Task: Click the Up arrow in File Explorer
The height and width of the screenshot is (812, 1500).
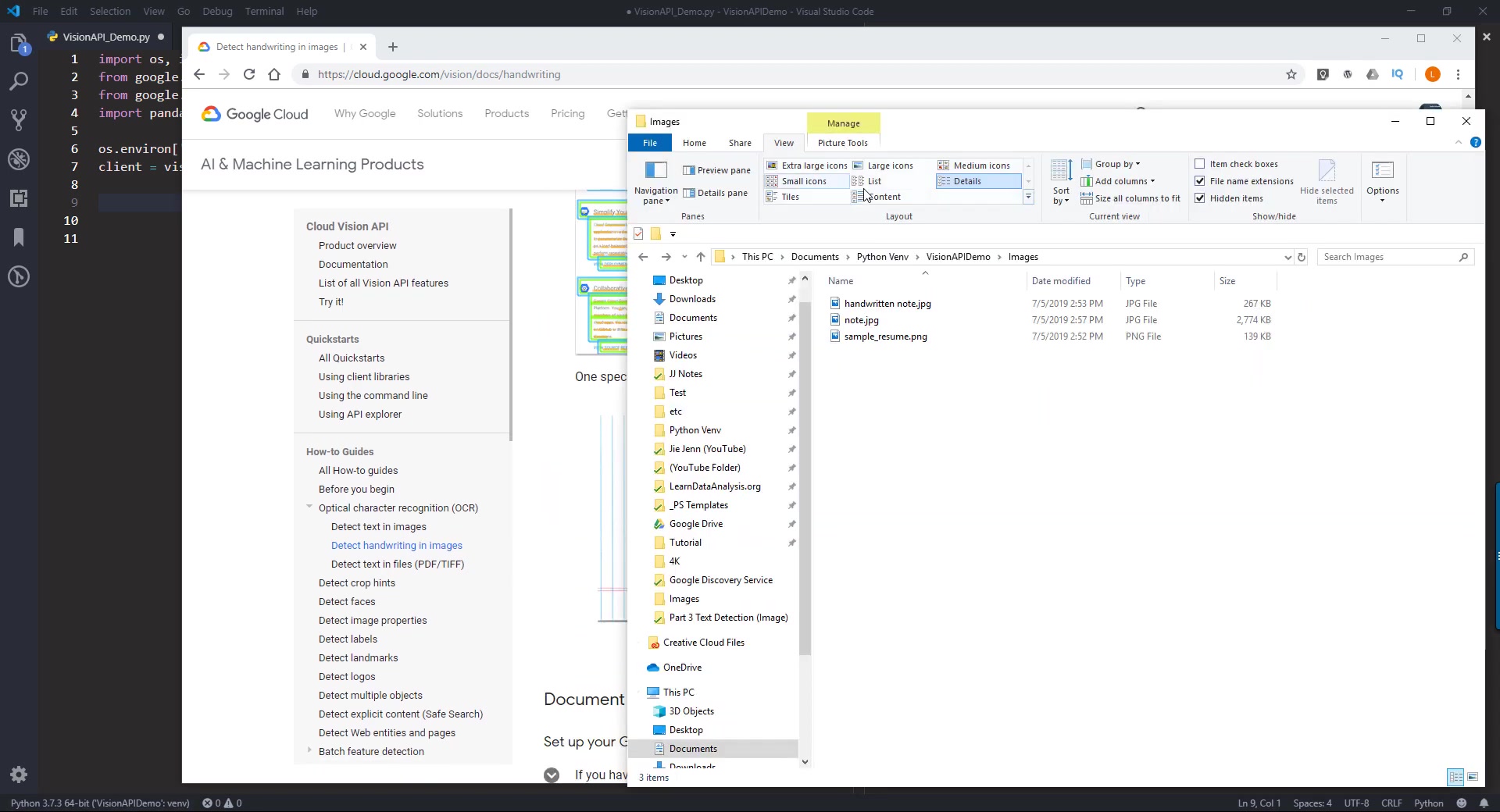Action: [701, 257]
